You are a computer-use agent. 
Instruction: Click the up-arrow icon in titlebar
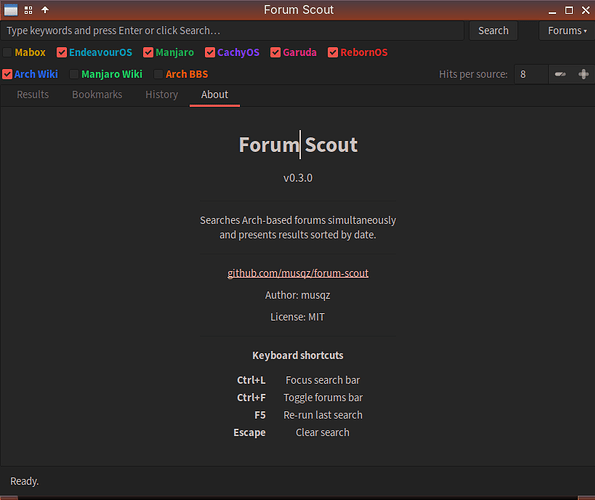click(x=45, y=10)
